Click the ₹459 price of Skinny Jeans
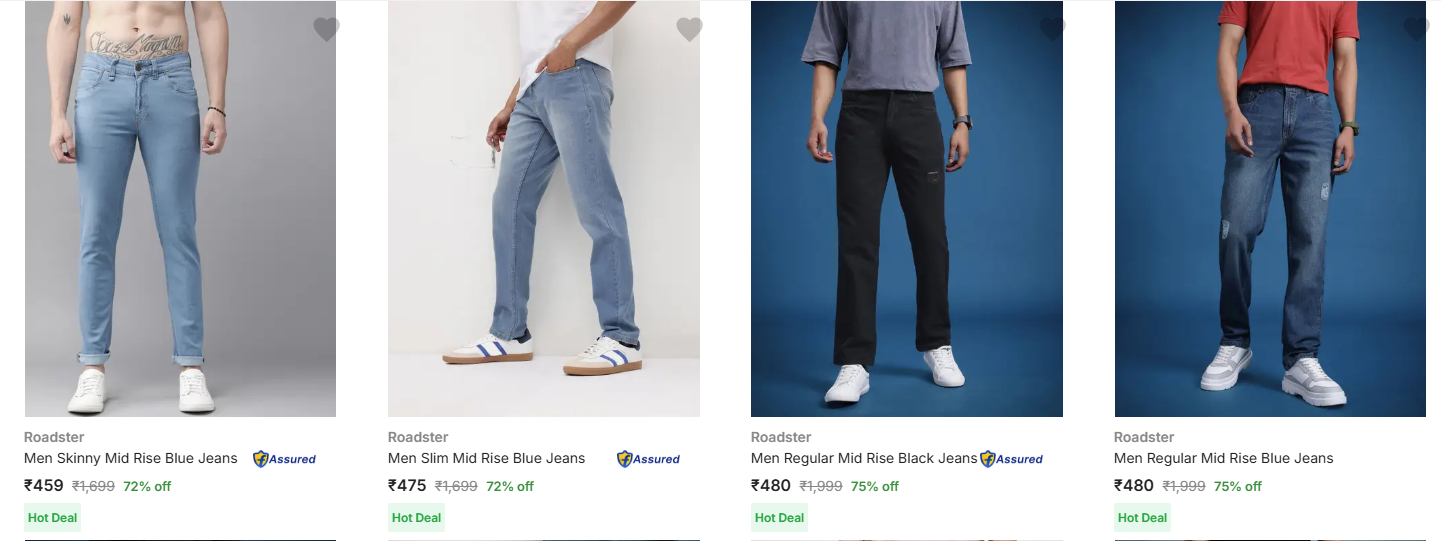This screenshot has width=1441, height=541. coord(44,486)
